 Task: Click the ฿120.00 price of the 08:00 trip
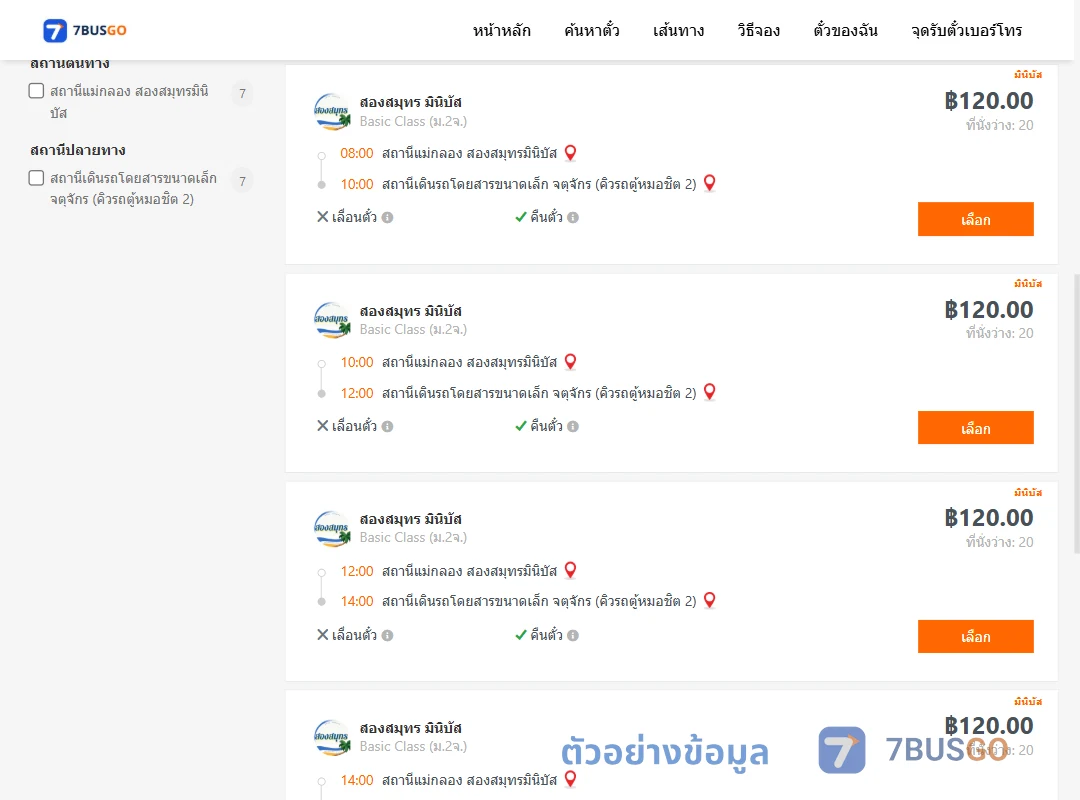989,101
